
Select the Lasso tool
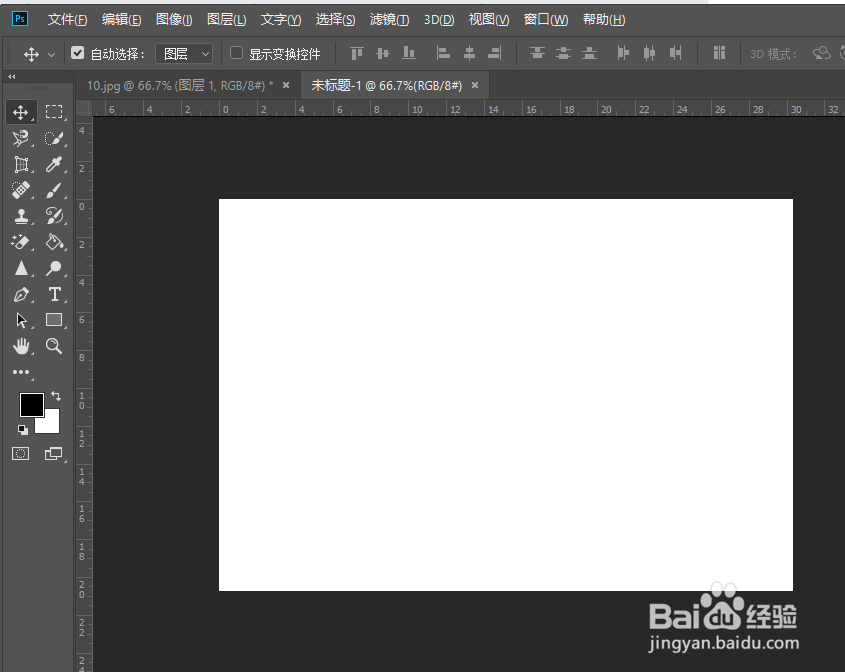click(20, 138)
